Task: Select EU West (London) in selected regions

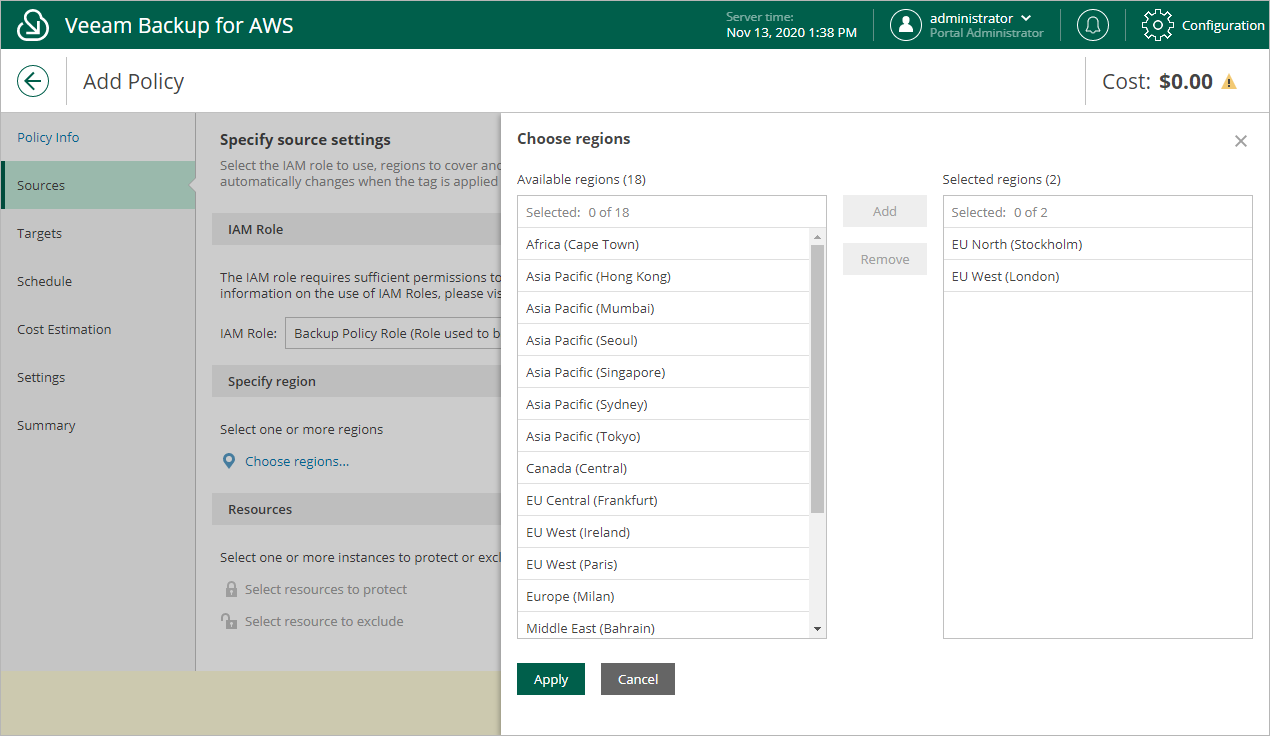Action: (x=1098, y=276)
